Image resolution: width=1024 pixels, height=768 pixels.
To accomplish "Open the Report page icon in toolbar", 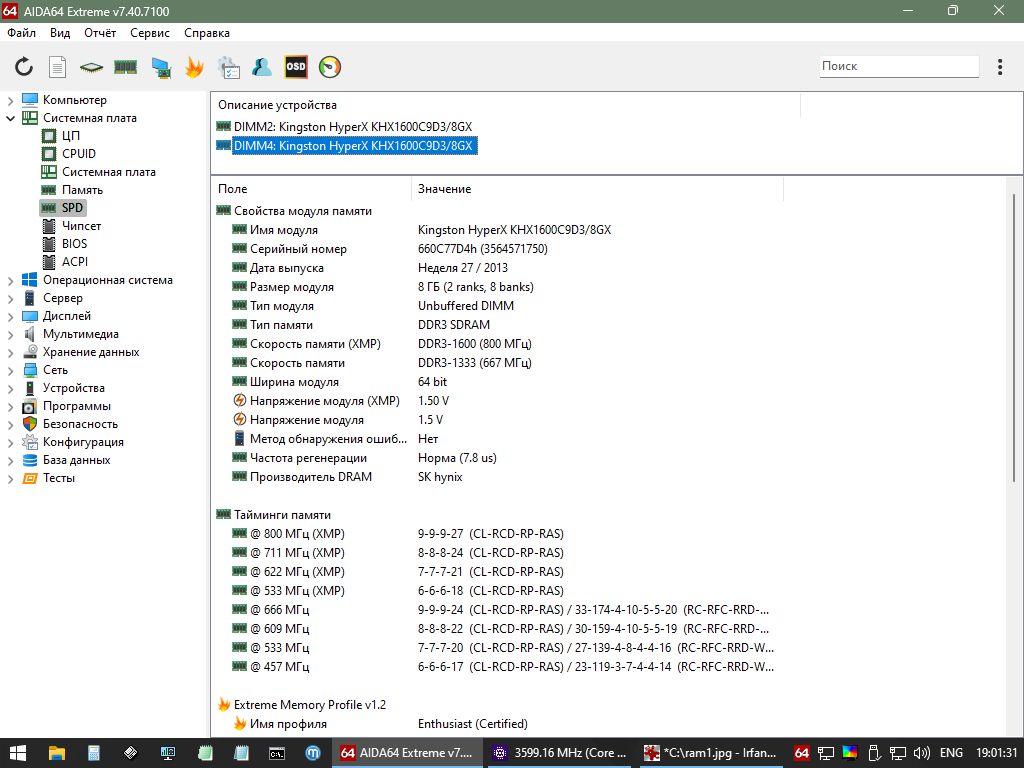I will pos(57,67).
